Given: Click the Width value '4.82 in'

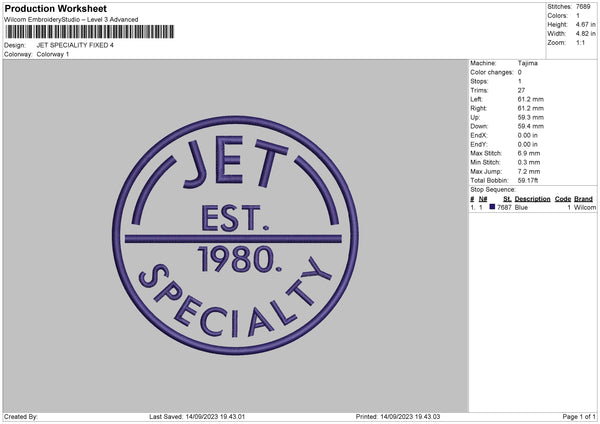Looking at the screenshot, I should click(x=585, y=34).
